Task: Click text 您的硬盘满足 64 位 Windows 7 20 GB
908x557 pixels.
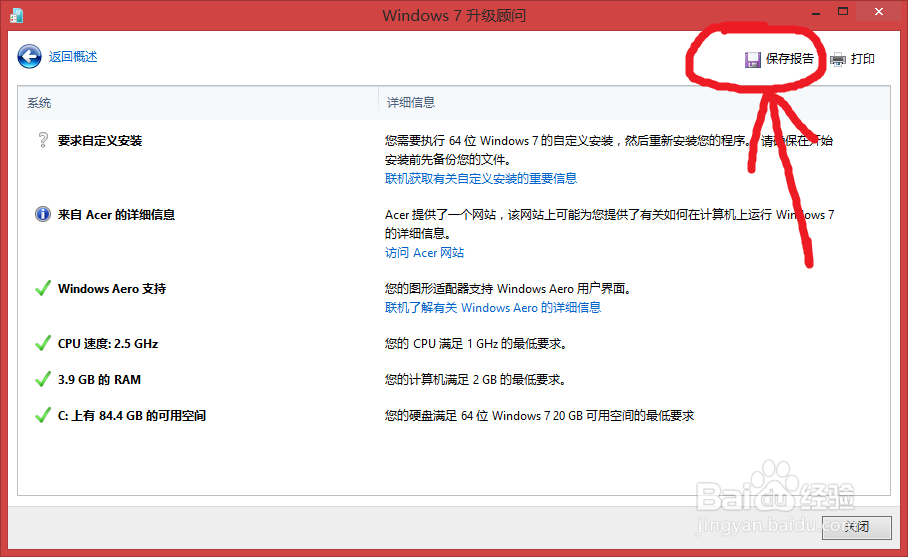Action: (x=539, y=416)
